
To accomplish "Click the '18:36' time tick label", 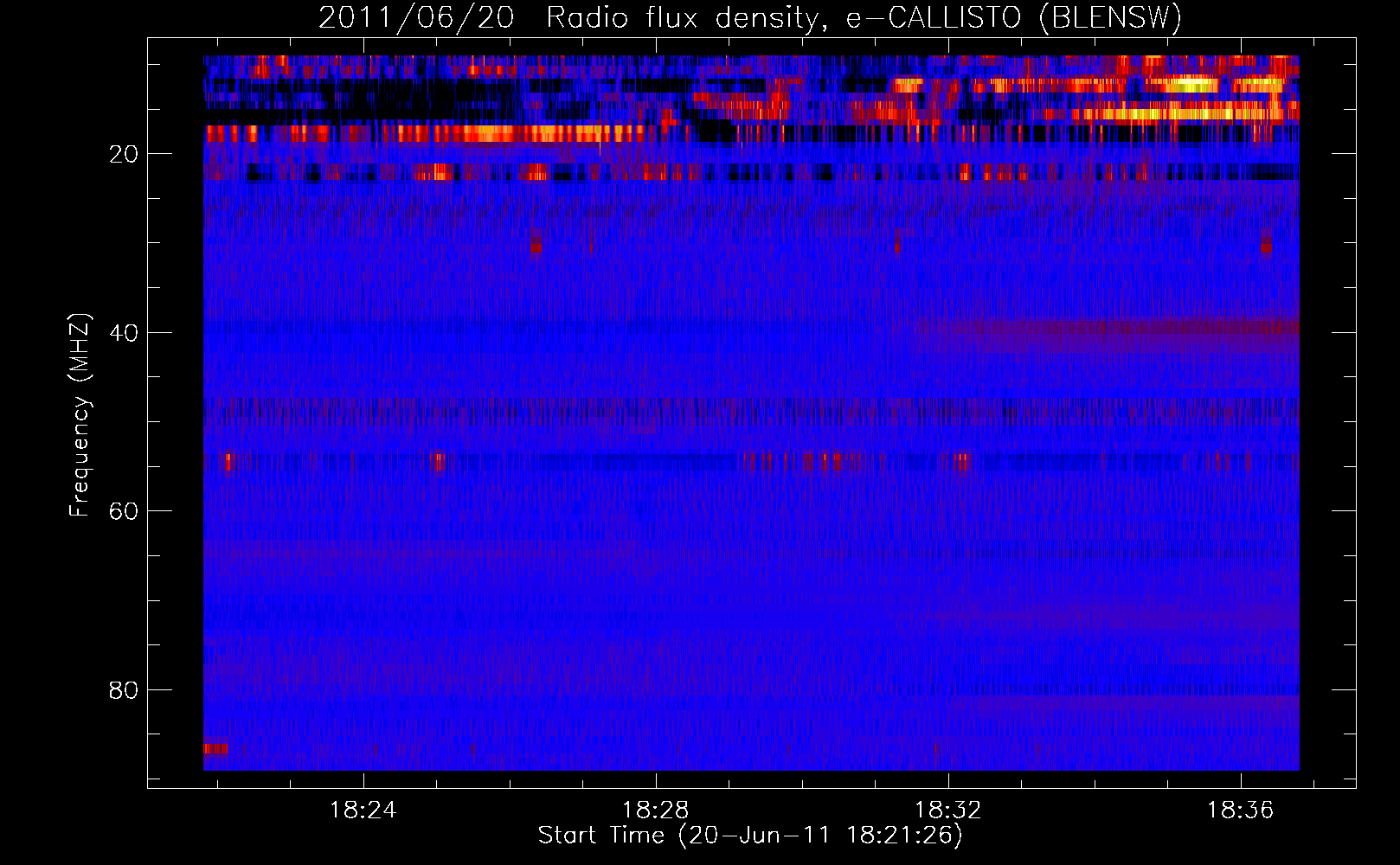I will 1241,811.
